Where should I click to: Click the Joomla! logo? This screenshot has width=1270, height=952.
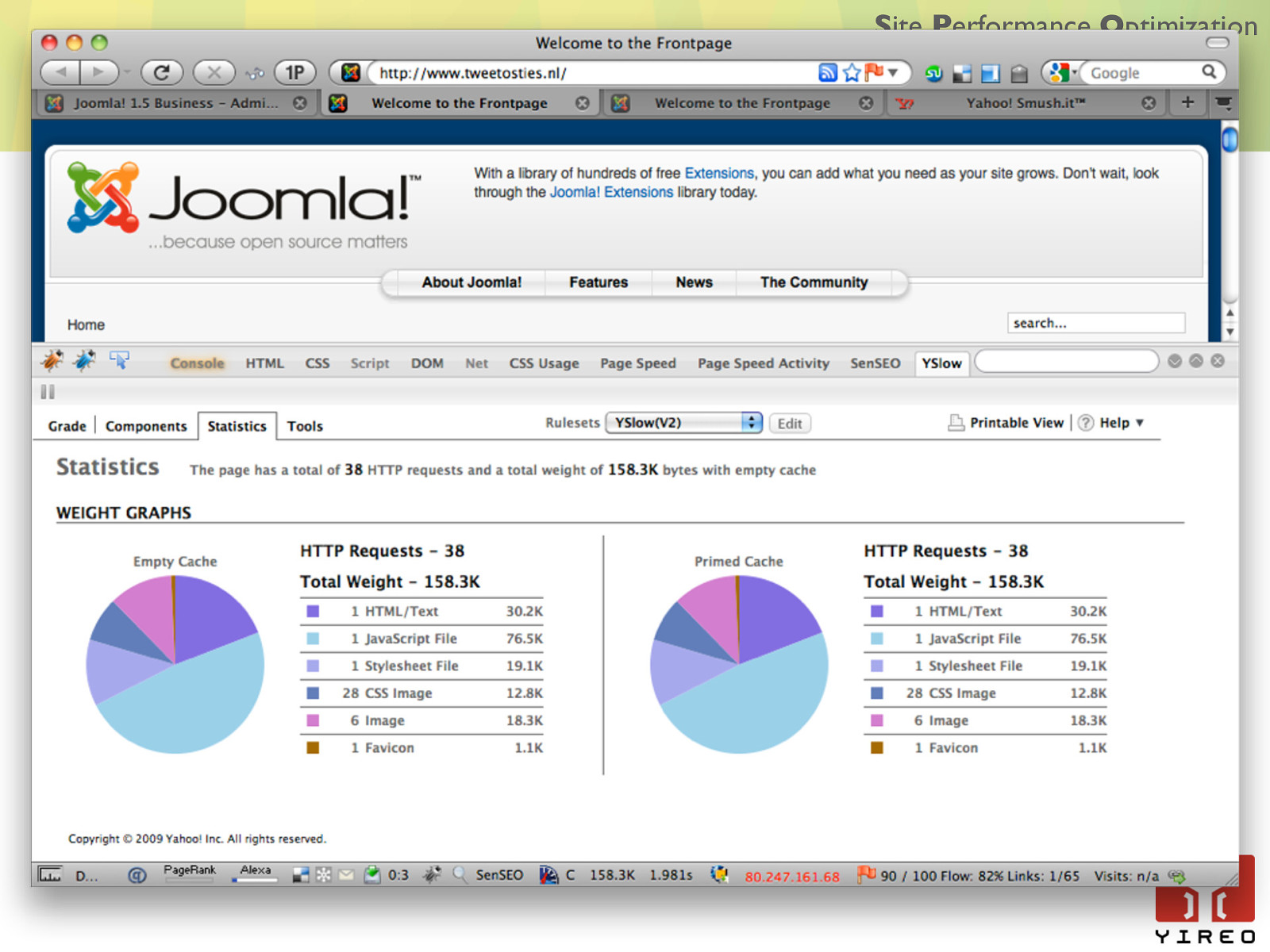pyautogui.click(x=244, y=205)
